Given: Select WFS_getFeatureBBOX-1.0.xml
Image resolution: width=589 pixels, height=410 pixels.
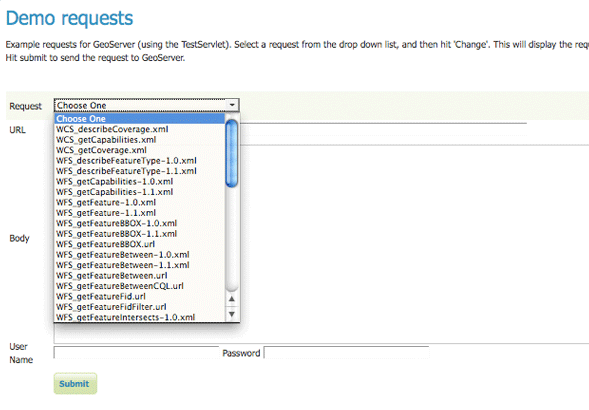Looking at the screenshot, I should (x=140, y=223).
